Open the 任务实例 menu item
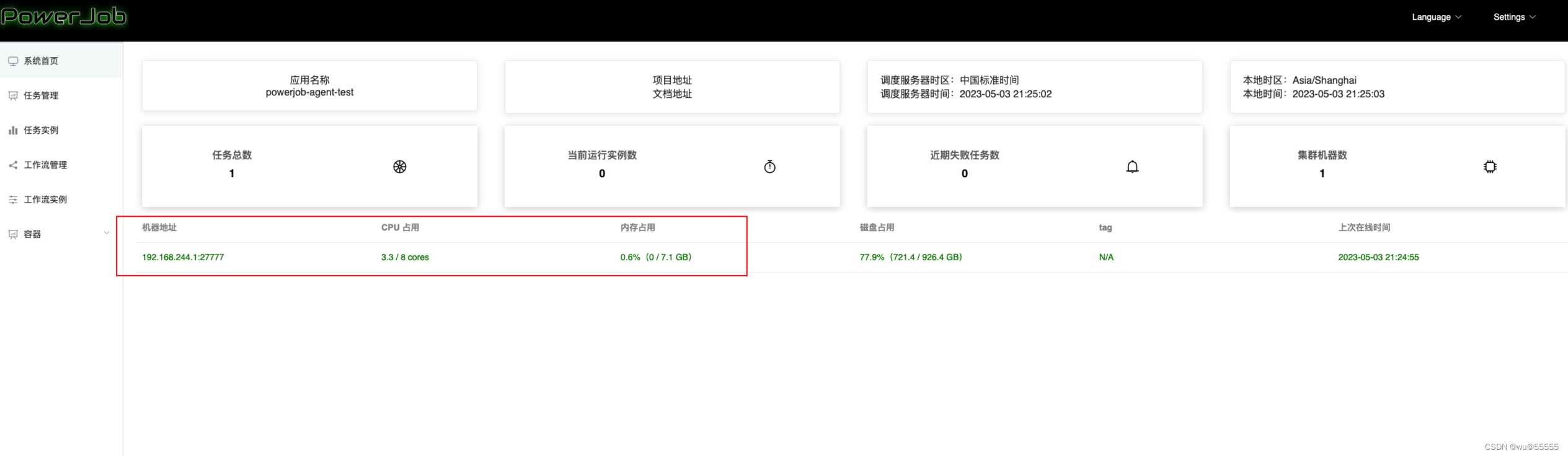The height and width of the screenshot is (456, 1568). 61,130
